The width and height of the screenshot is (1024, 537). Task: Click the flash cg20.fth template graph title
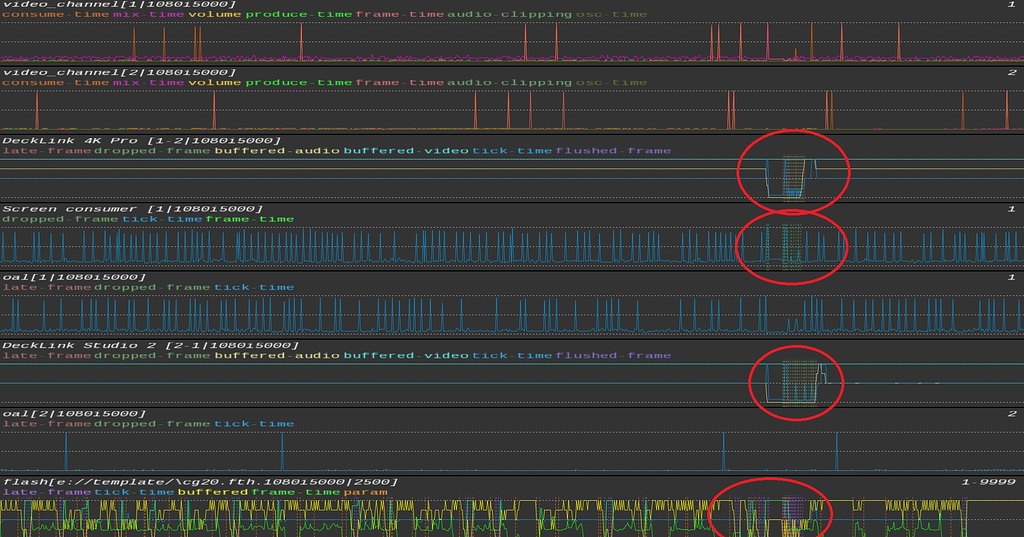(x=200, y=482)
